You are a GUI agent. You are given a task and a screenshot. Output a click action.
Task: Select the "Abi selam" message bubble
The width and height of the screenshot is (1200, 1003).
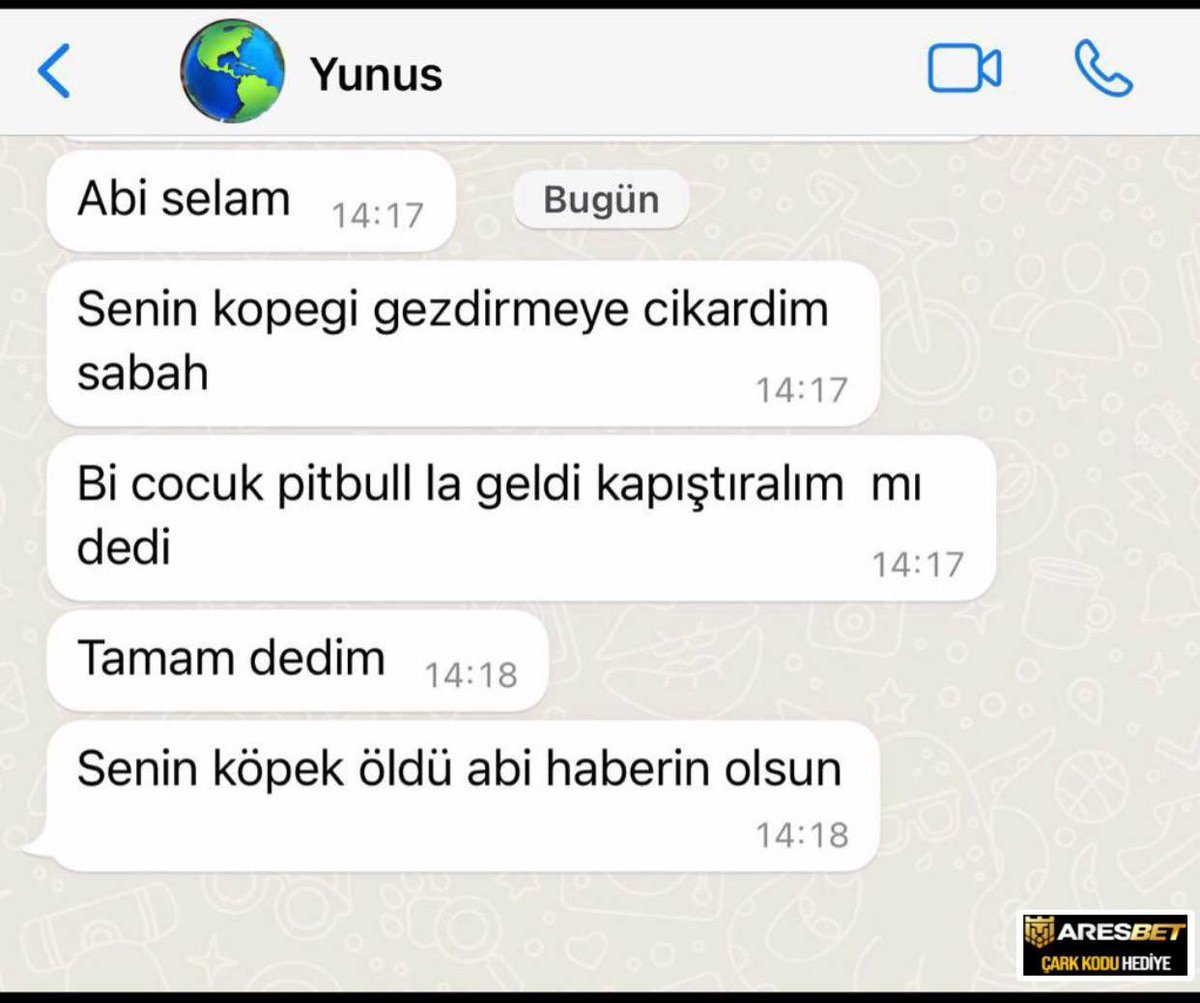(x=252, y=201)
